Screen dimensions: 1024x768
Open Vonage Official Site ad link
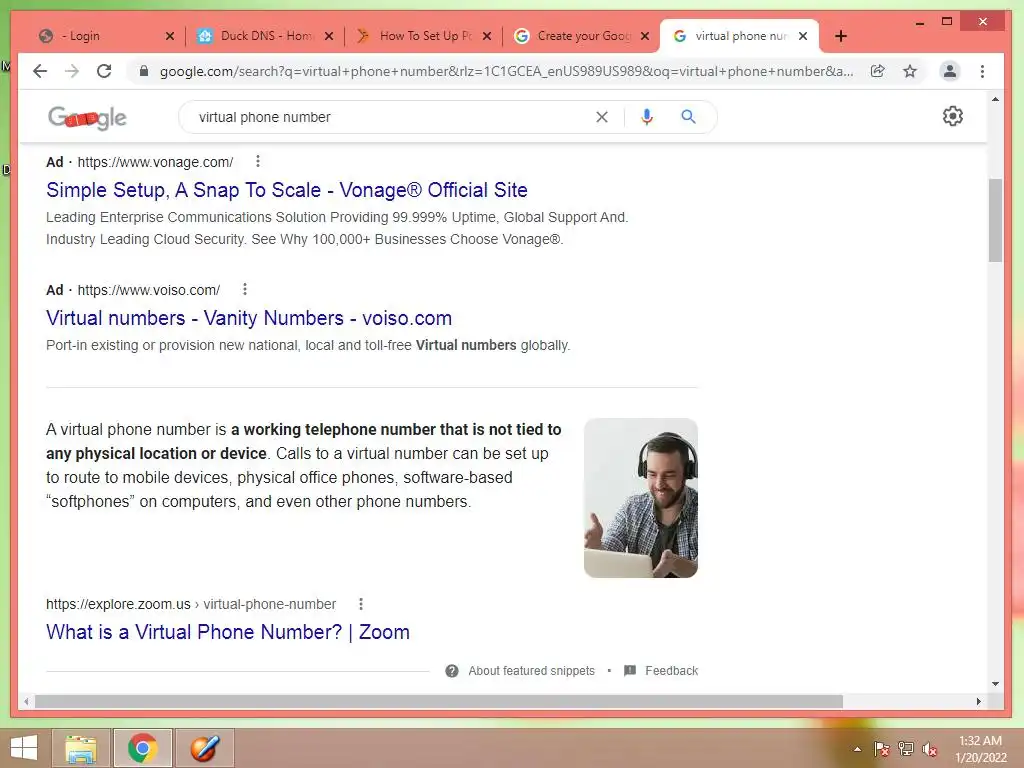(x=287, y=190)
